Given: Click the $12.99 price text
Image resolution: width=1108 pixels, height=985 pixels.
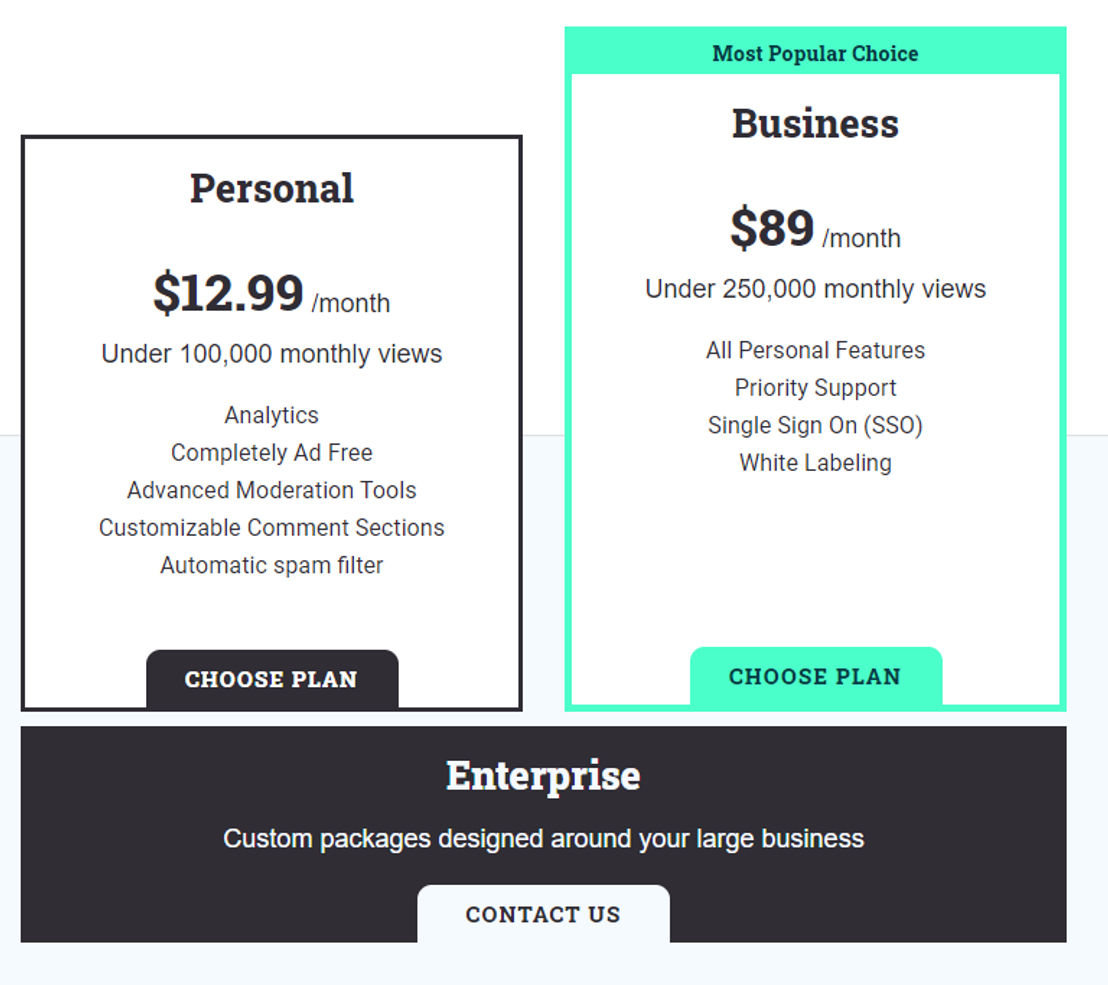Looking at the screenshot, I should click(228, 292).
